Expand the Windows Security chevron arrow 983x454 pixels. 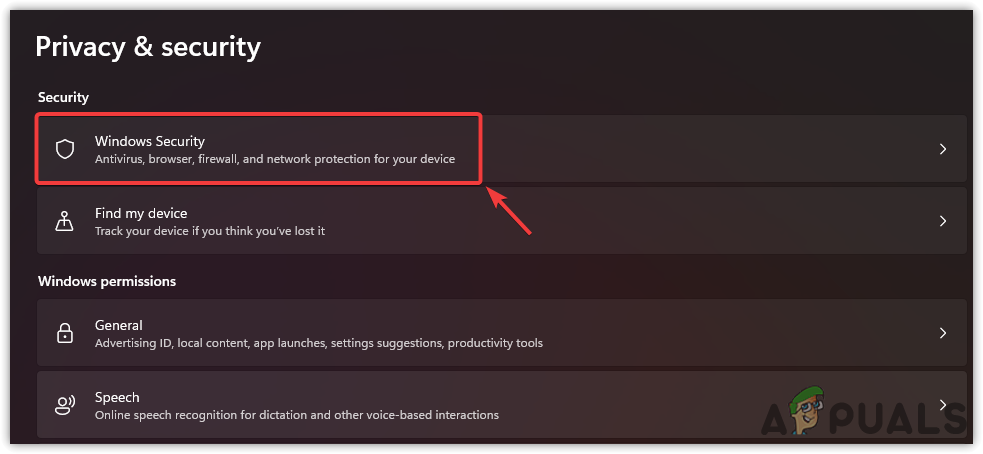click(942, 149)
